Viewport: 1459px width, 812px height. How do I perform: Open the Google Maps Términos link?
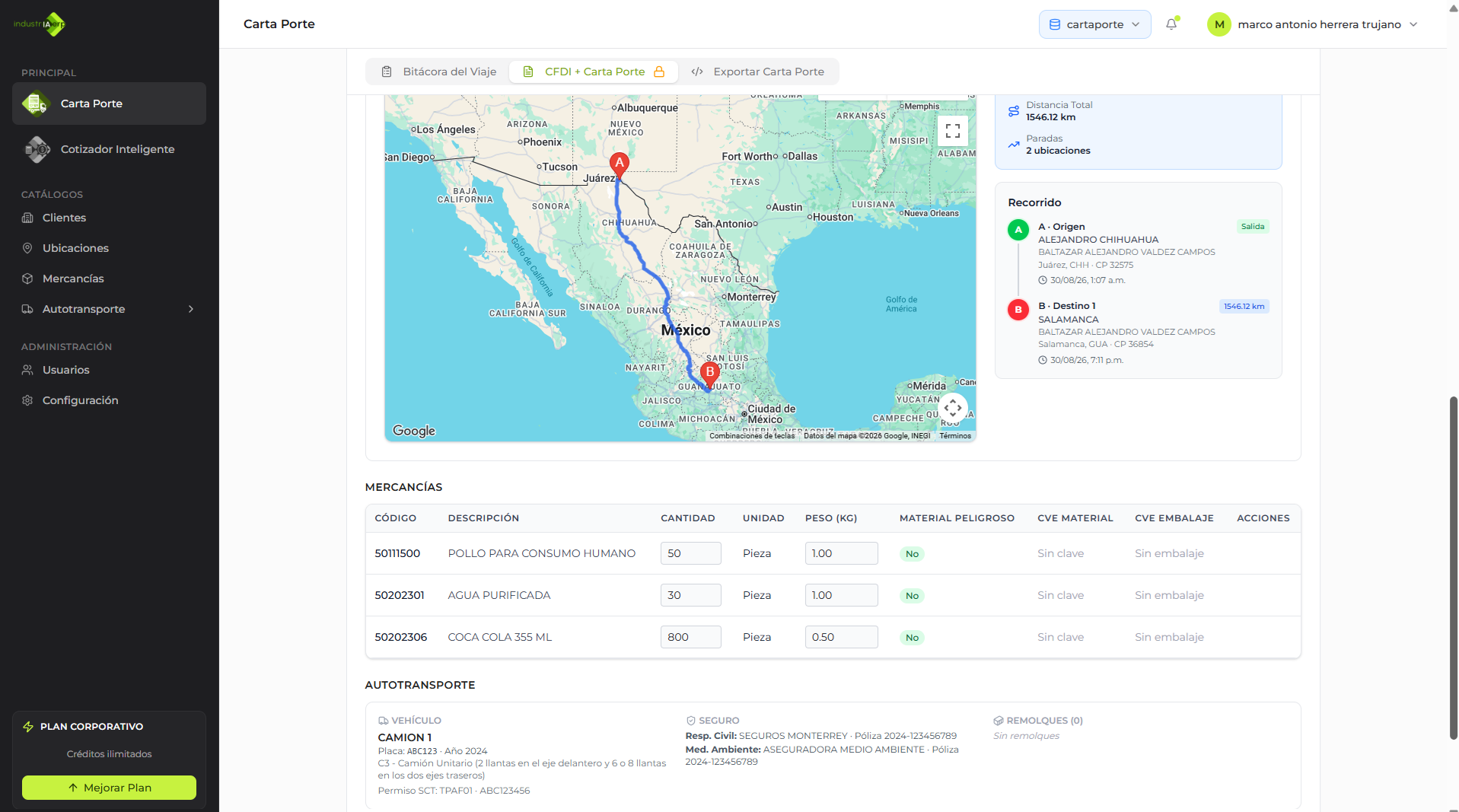[x=955, y=436]
